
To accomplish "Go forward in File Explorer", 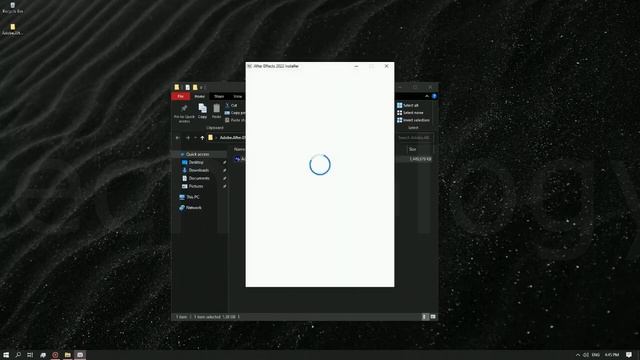I will click(188, 138).
